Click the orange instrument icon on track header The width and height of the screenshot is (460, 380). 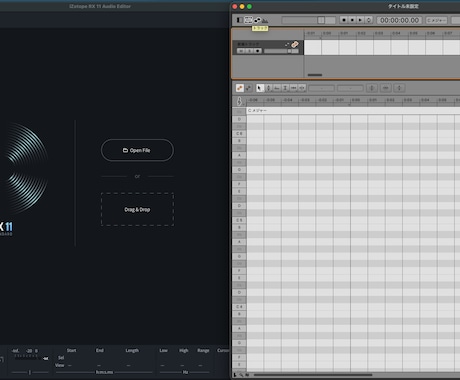pyautogui.click(x=295, y=44)
